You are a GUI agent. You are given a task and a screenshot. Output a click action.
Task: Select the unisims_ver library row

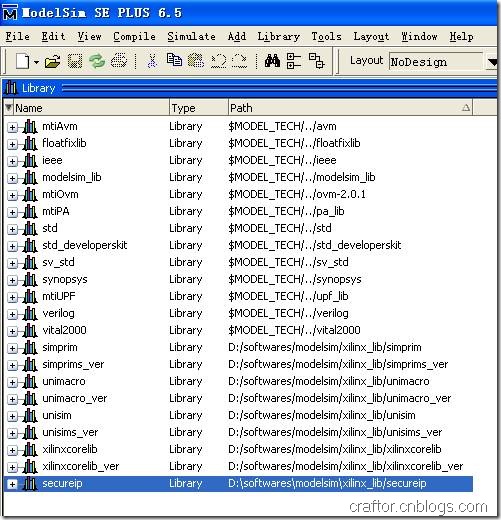click(x=238, y=433)
